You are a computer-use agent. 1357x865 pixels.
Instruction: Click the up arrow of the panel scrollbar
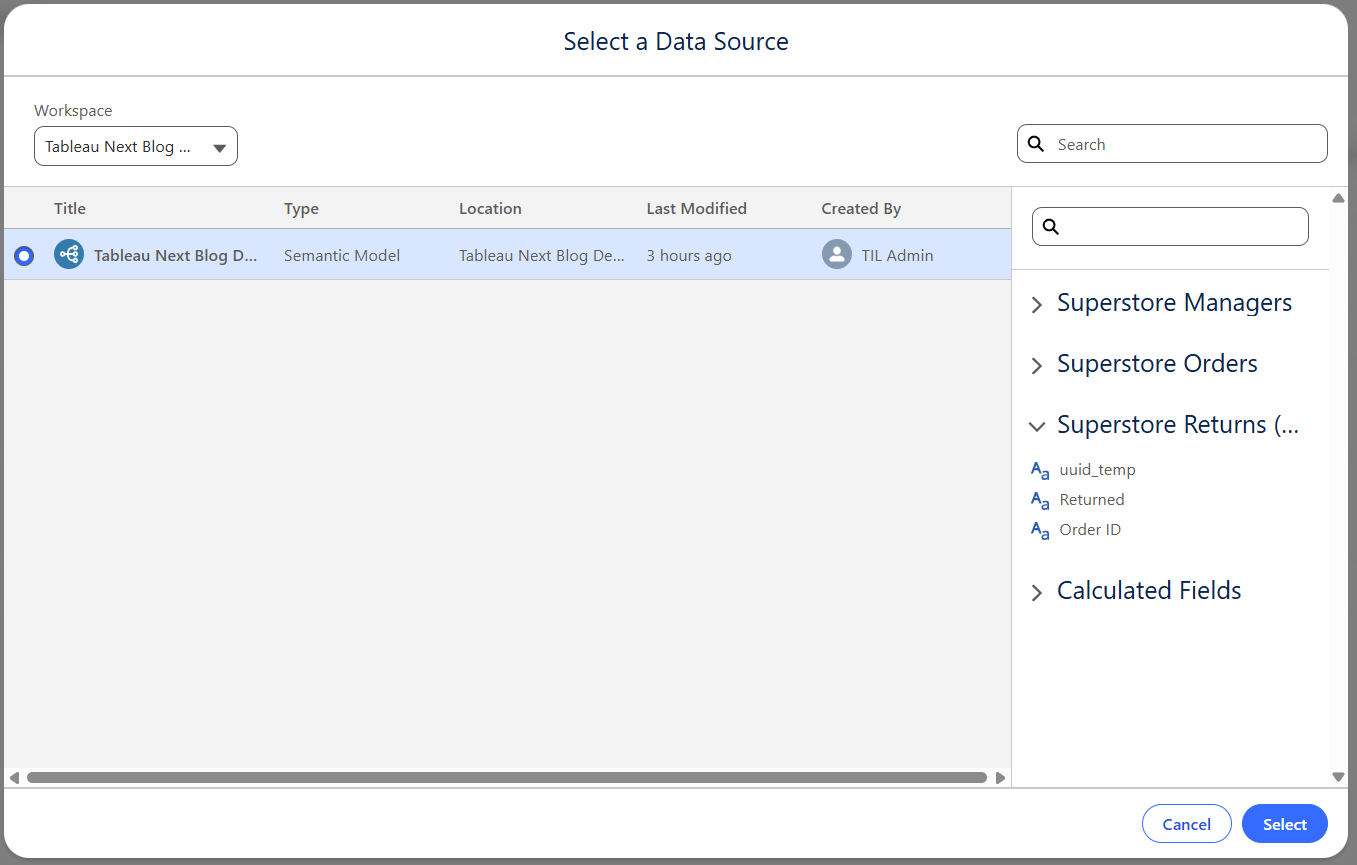[x=1339, y=198]
